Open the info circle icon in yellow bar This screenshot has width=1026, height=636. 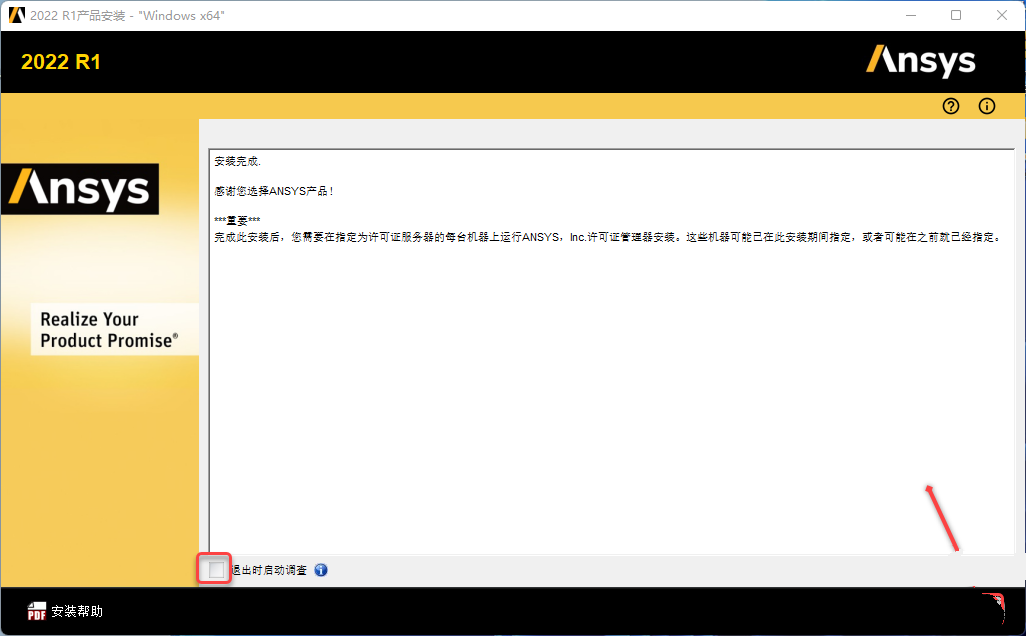click(987, 106)
